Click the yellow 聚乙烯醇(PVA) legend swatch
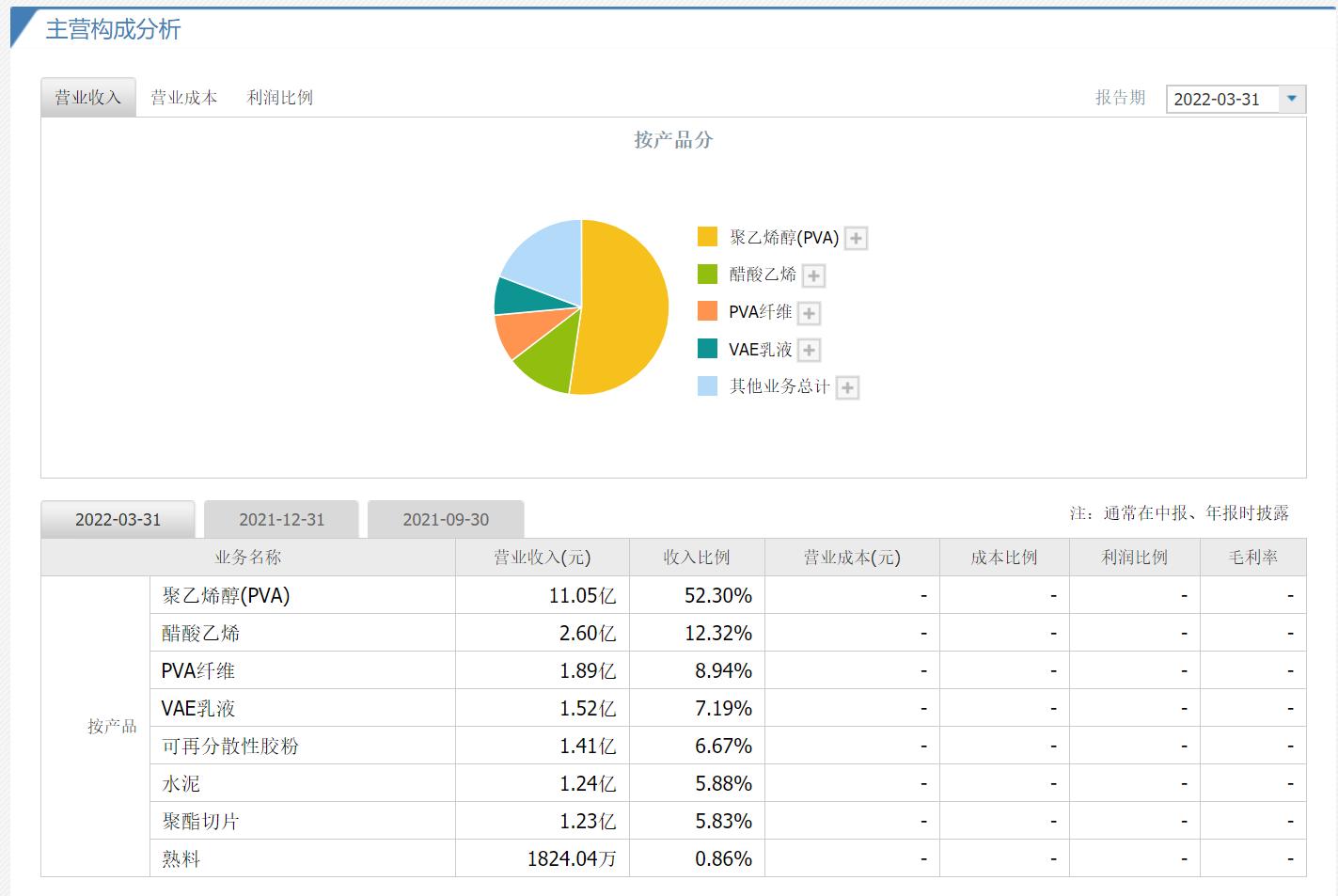Image resolution: width=1338 pixels, height=896 pixels. point(707,236)
